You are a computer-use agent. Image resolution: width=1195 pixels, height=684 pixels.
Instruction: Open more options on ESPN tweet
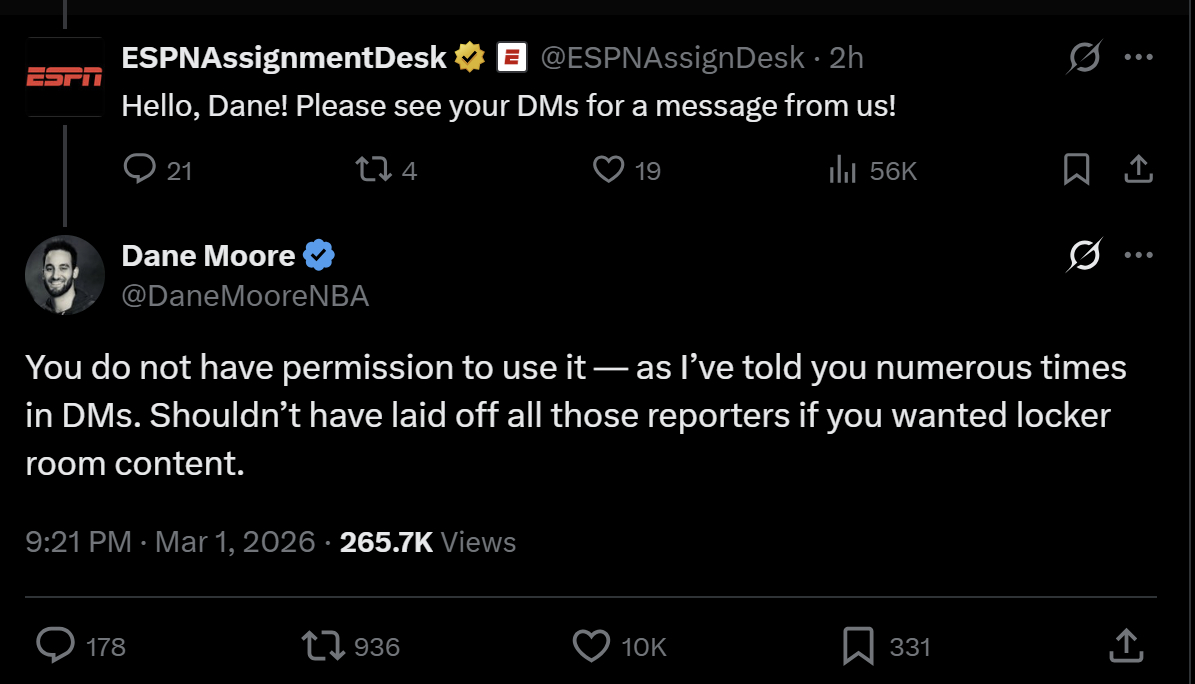tap(1138, 58)
